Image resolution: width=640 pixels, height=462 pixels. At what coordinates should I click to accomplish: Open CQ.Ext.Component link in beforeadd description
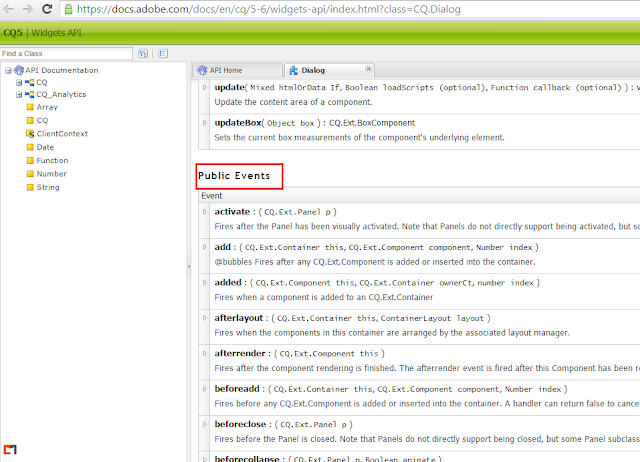point(315,404)
